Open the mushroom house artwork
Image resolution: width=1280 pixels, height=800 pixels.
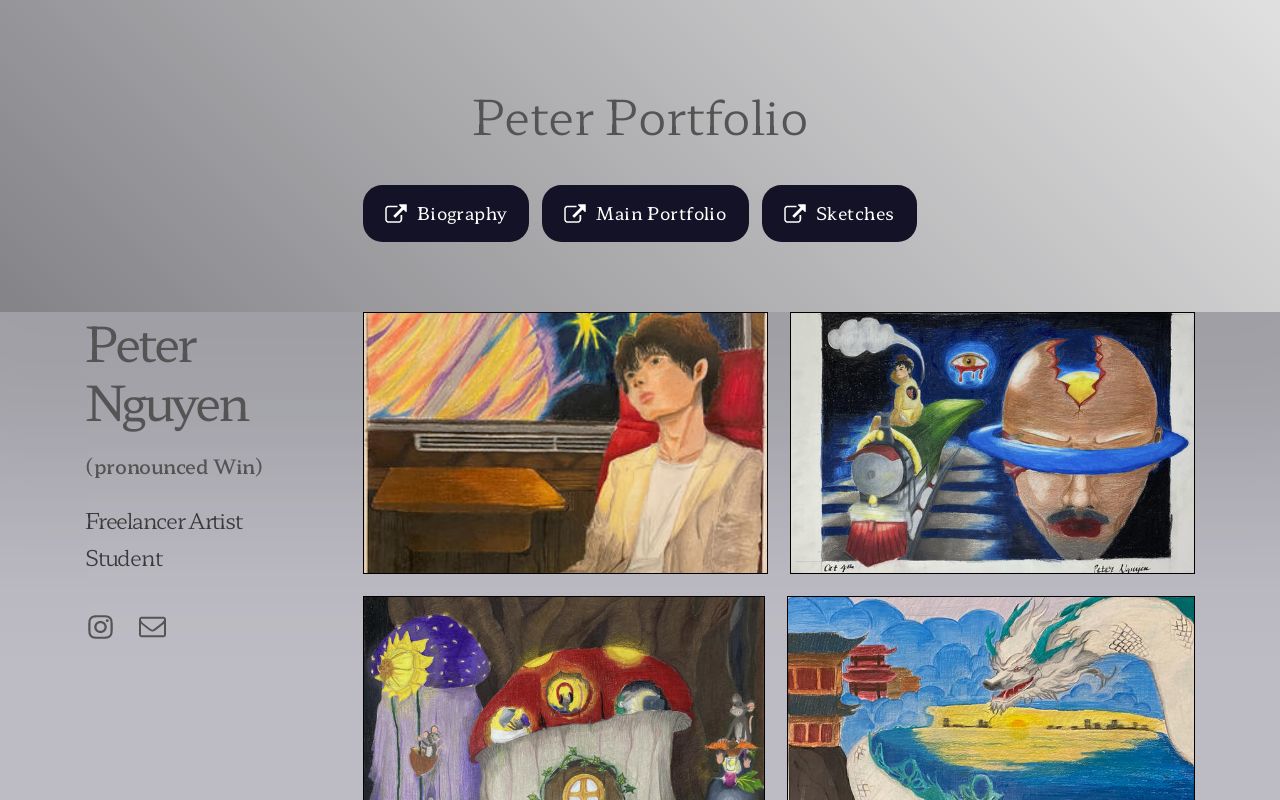564,700
